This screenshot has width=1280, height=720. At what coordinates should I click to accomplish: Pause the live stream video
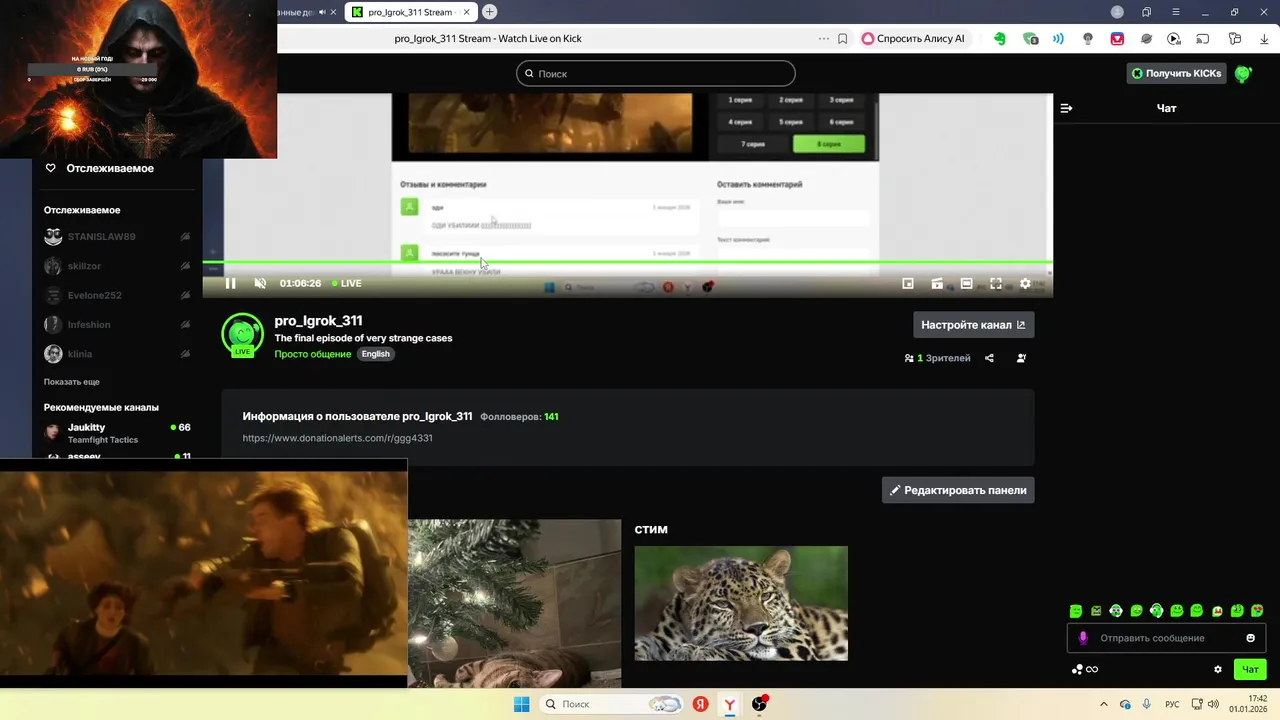(231, 284)
